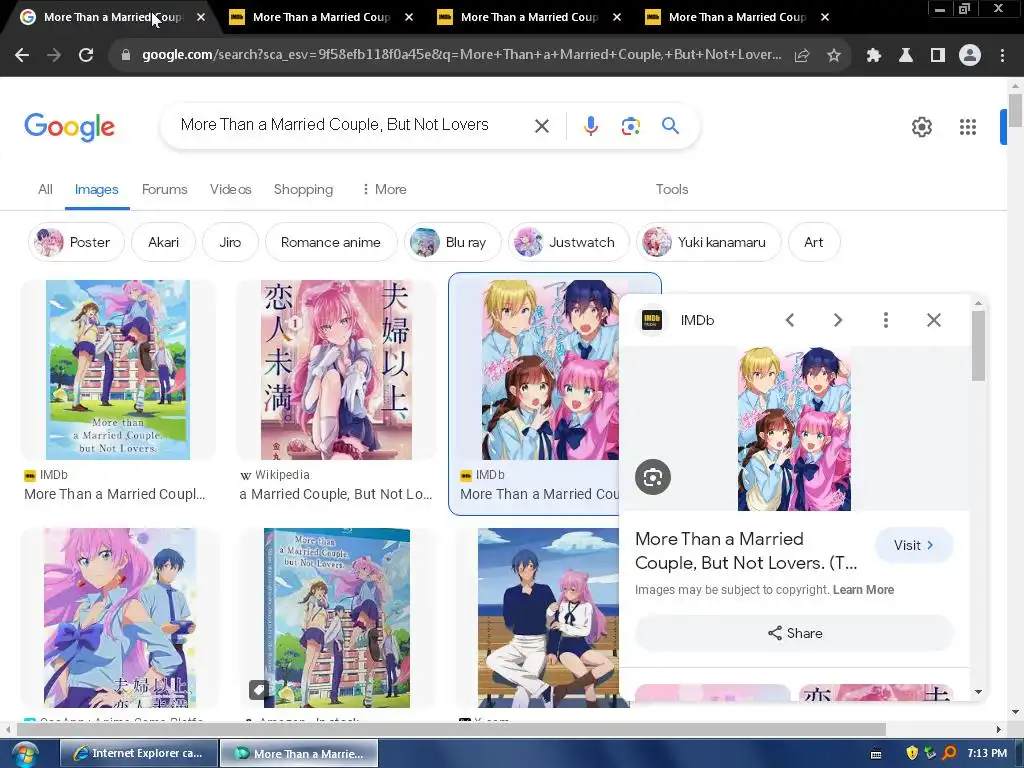Open the Google apps grid
The height and width of the screenshot is (768, 1024).
click(x=968, y=127)
